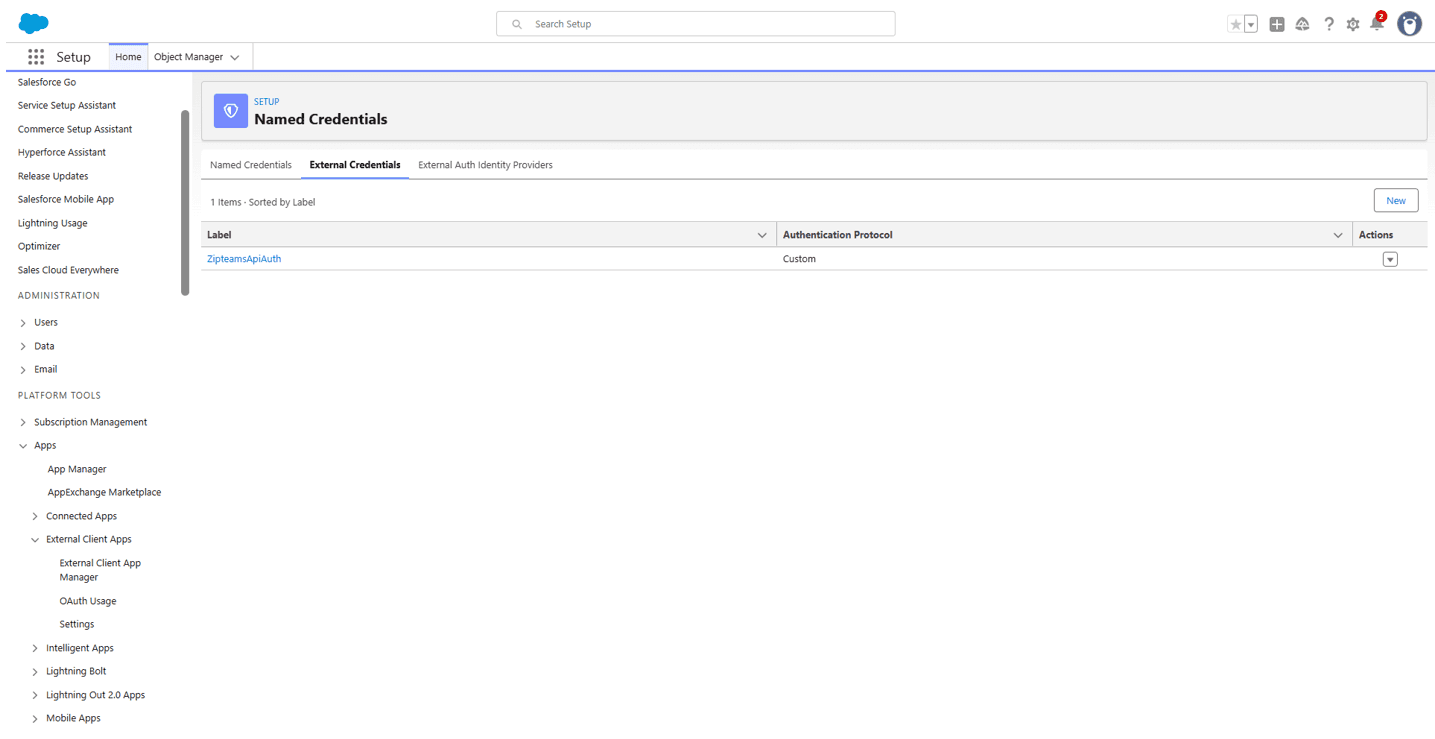Expand Subscription Management

23,423
